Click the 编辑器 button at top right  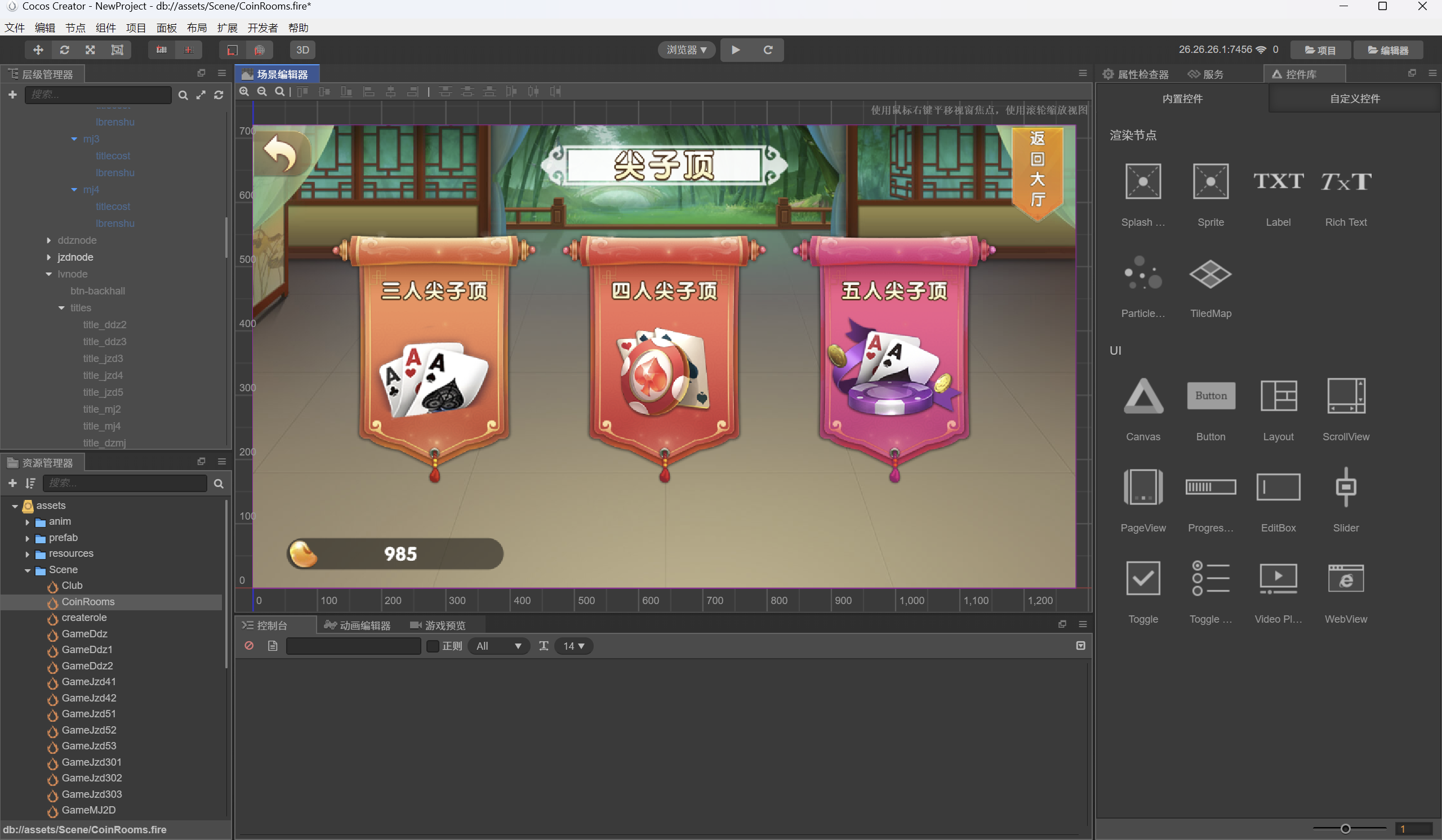pyautogui.click(x=1389, y=50)
